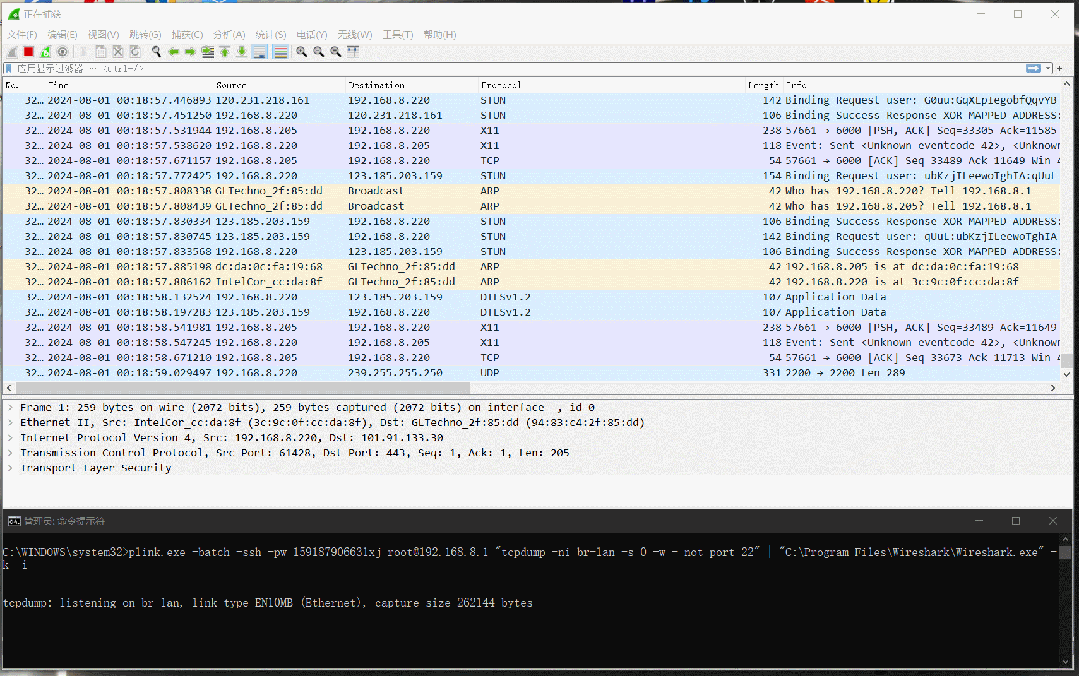Viewport: 1079px width, 676px height.
Task: Select the UDP row to 239.255.255.250
Action: click(x=531, y=372)
